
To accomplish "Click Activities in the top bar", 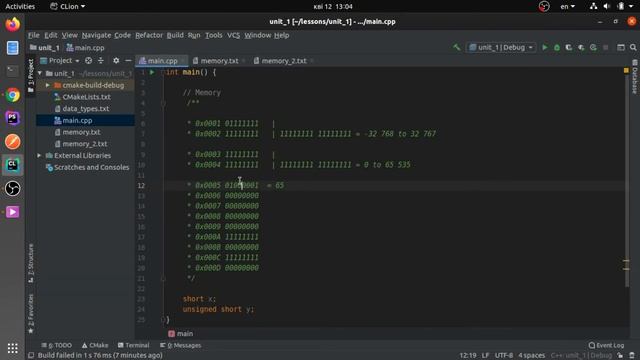I will tap(20, 7).
